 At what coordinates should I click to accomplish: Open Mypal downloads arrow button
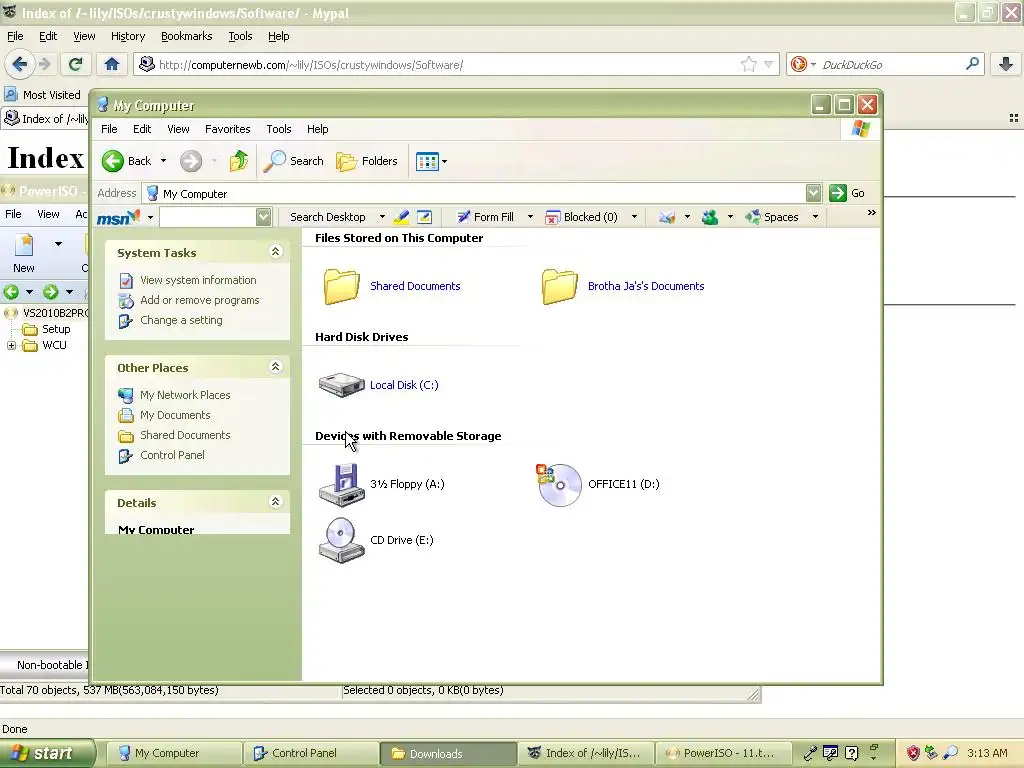tap(1006, 64)
